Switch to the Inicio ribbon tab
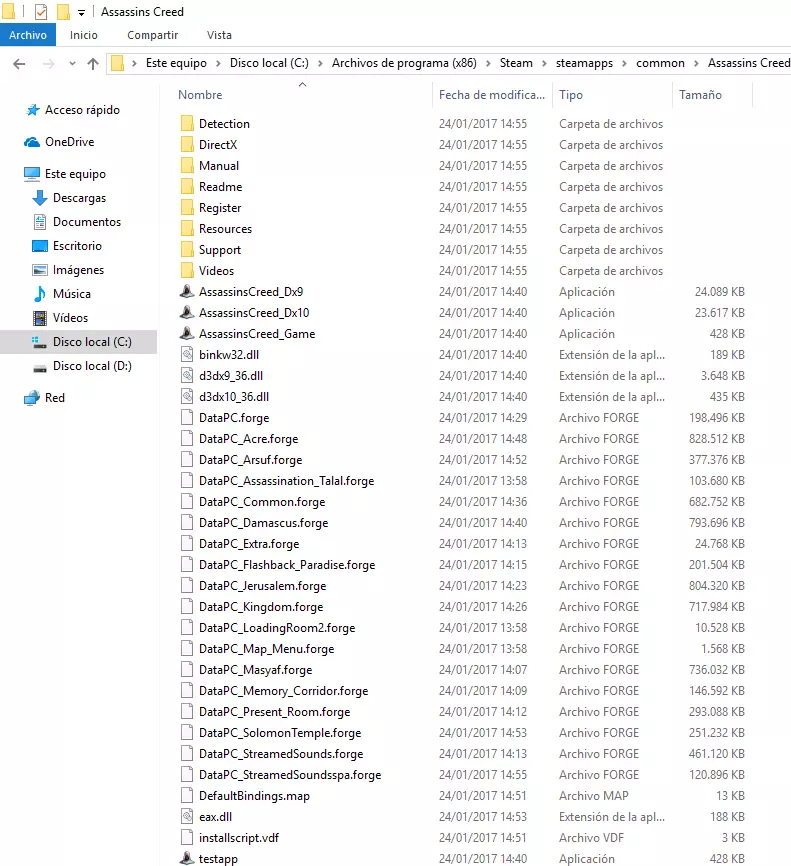 pyautogui.click(x=83, y=35)
